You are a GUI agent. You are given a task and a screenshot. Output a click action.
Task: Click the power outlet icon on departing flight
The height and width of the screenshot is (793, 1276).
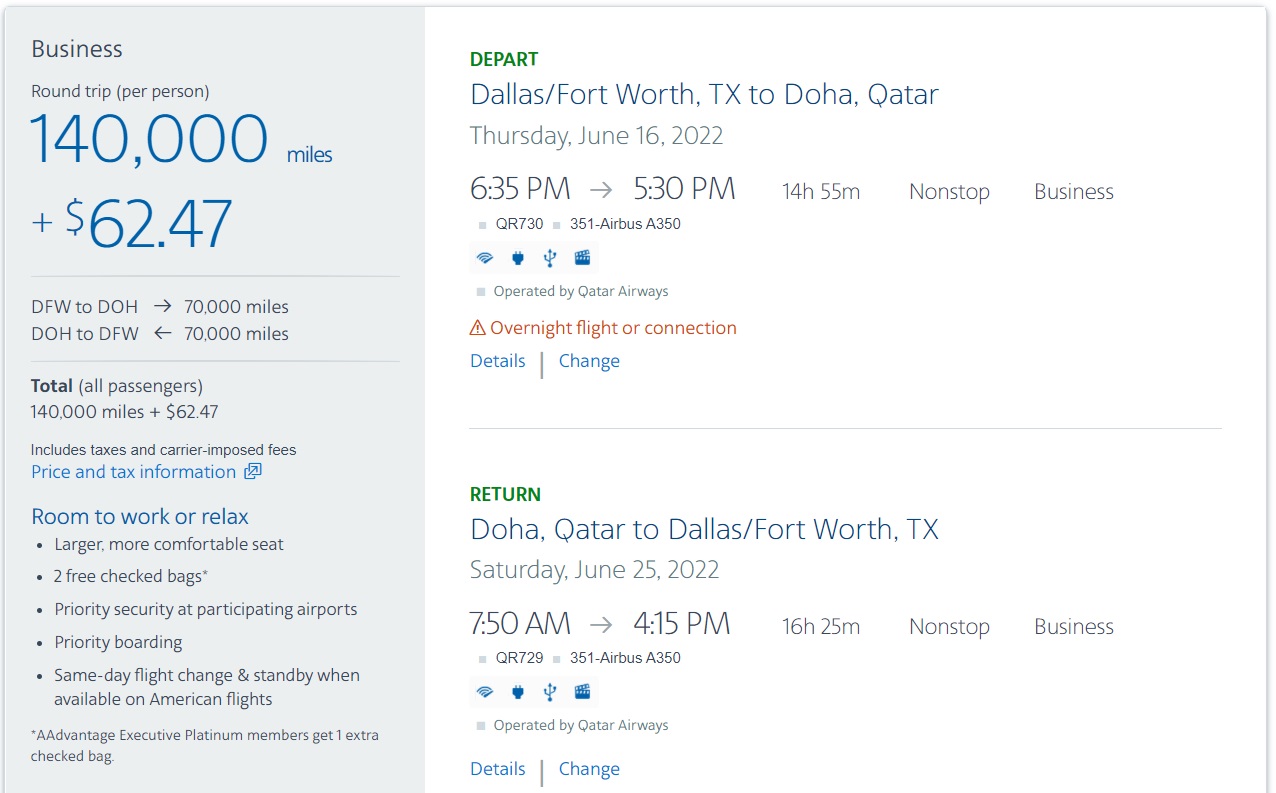[x=517, y=258]
